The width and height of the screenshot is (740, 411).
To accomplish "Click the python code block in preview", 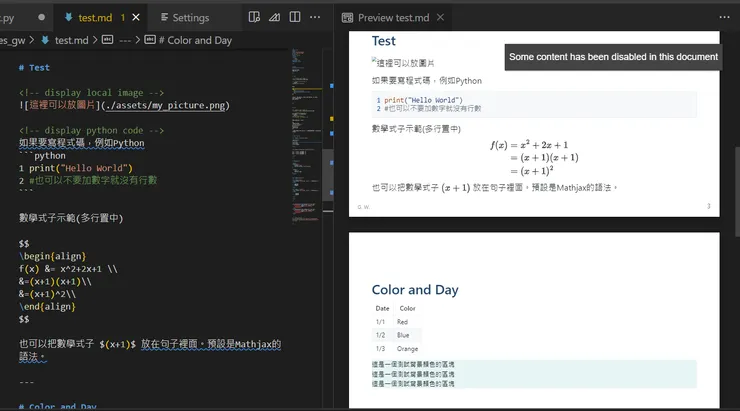I will [x=534, y=104].
